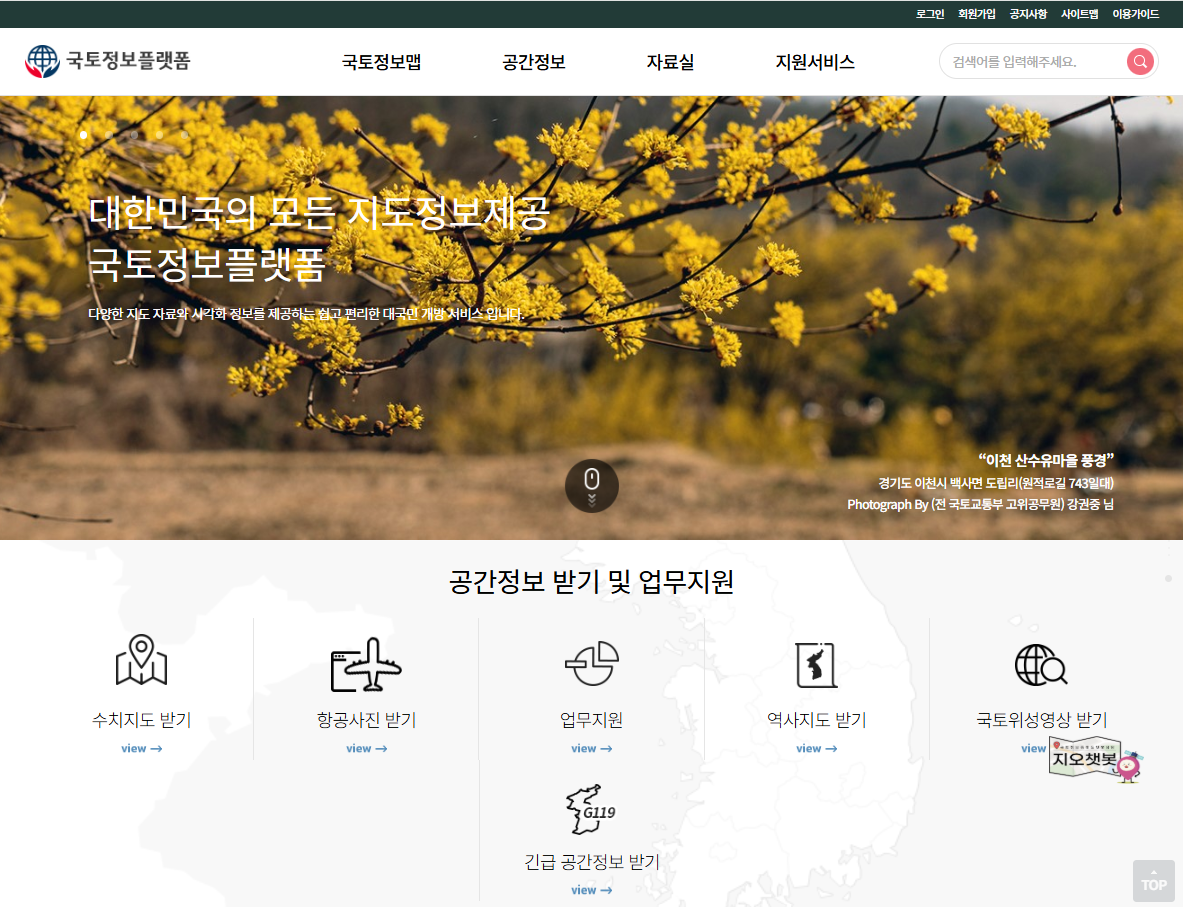Open the 국토정보맵 menu
1183x907 pixels.
pos(381,62)
